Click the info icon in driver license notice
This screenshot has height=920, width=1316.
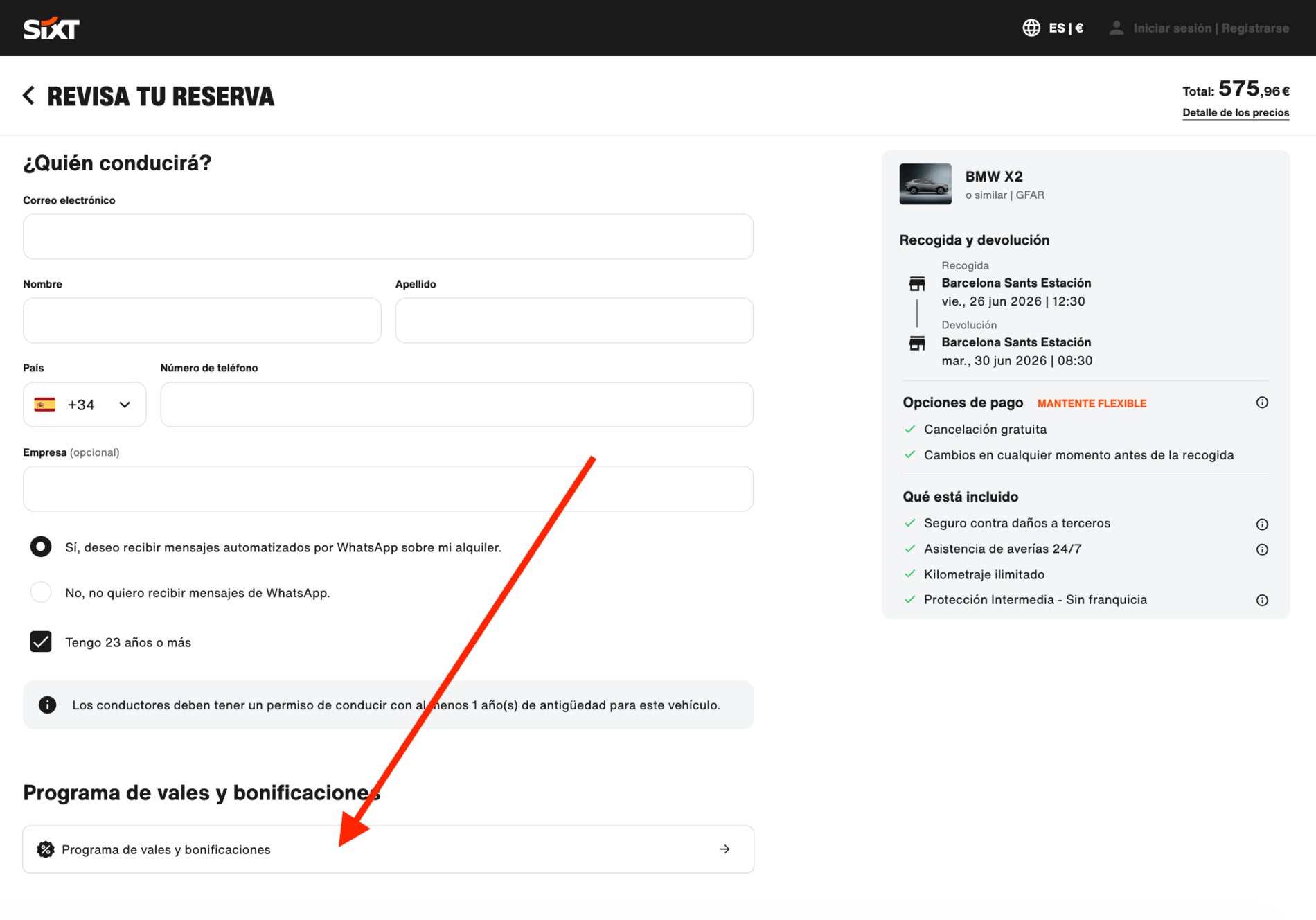pyautogui.click(x=47, y=705)
